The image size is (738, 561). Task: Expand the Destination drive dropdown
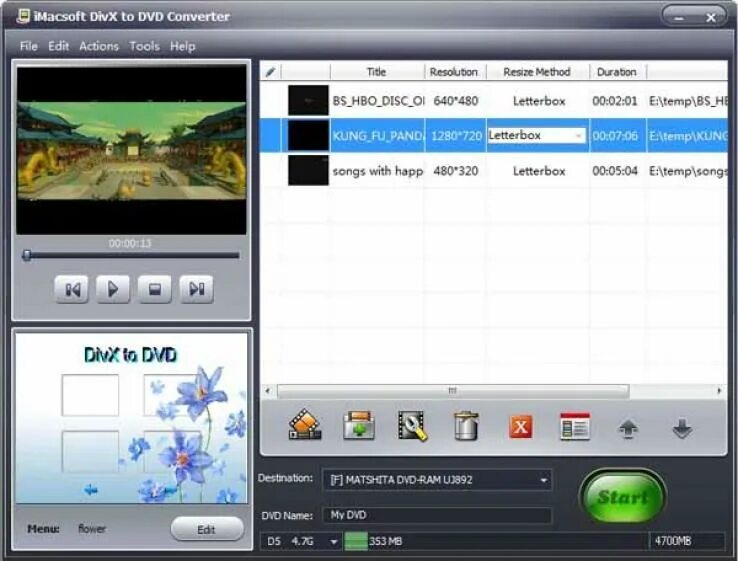point(544,480)
